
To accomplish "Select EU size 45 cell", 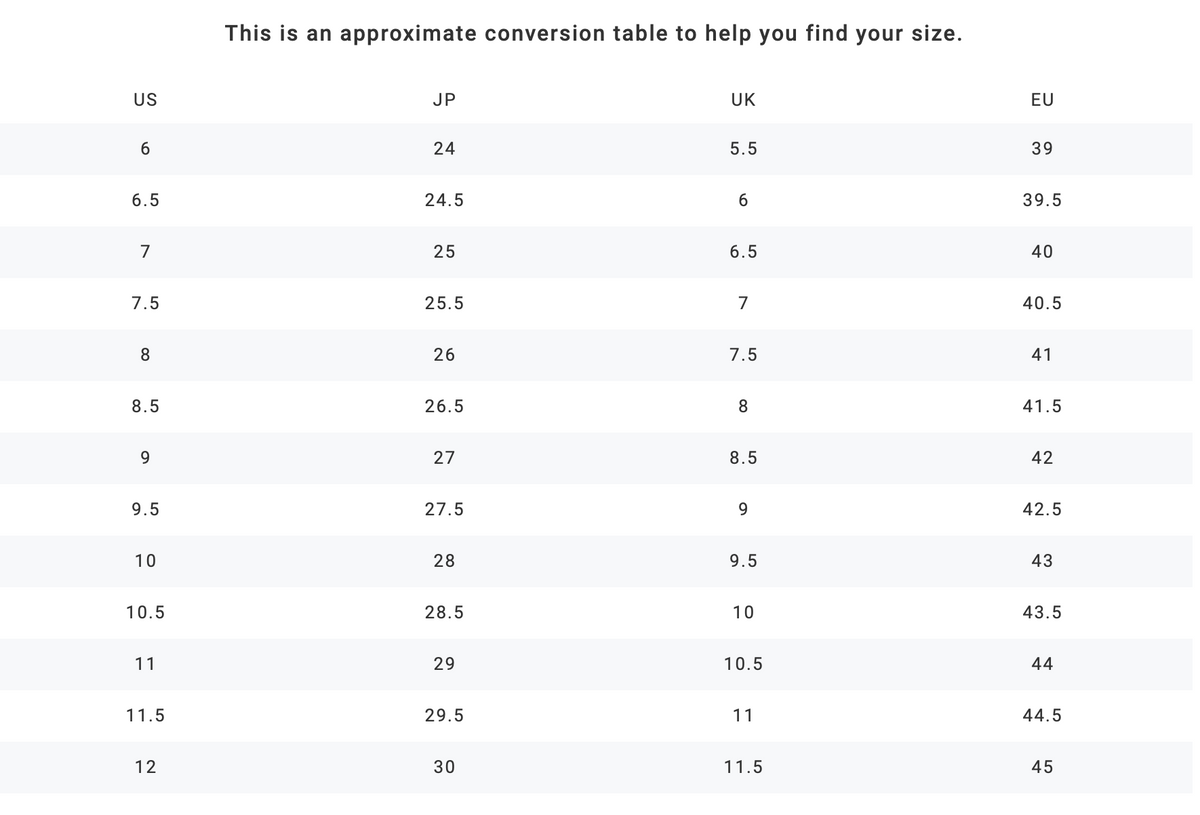I will click(1042, 767).
